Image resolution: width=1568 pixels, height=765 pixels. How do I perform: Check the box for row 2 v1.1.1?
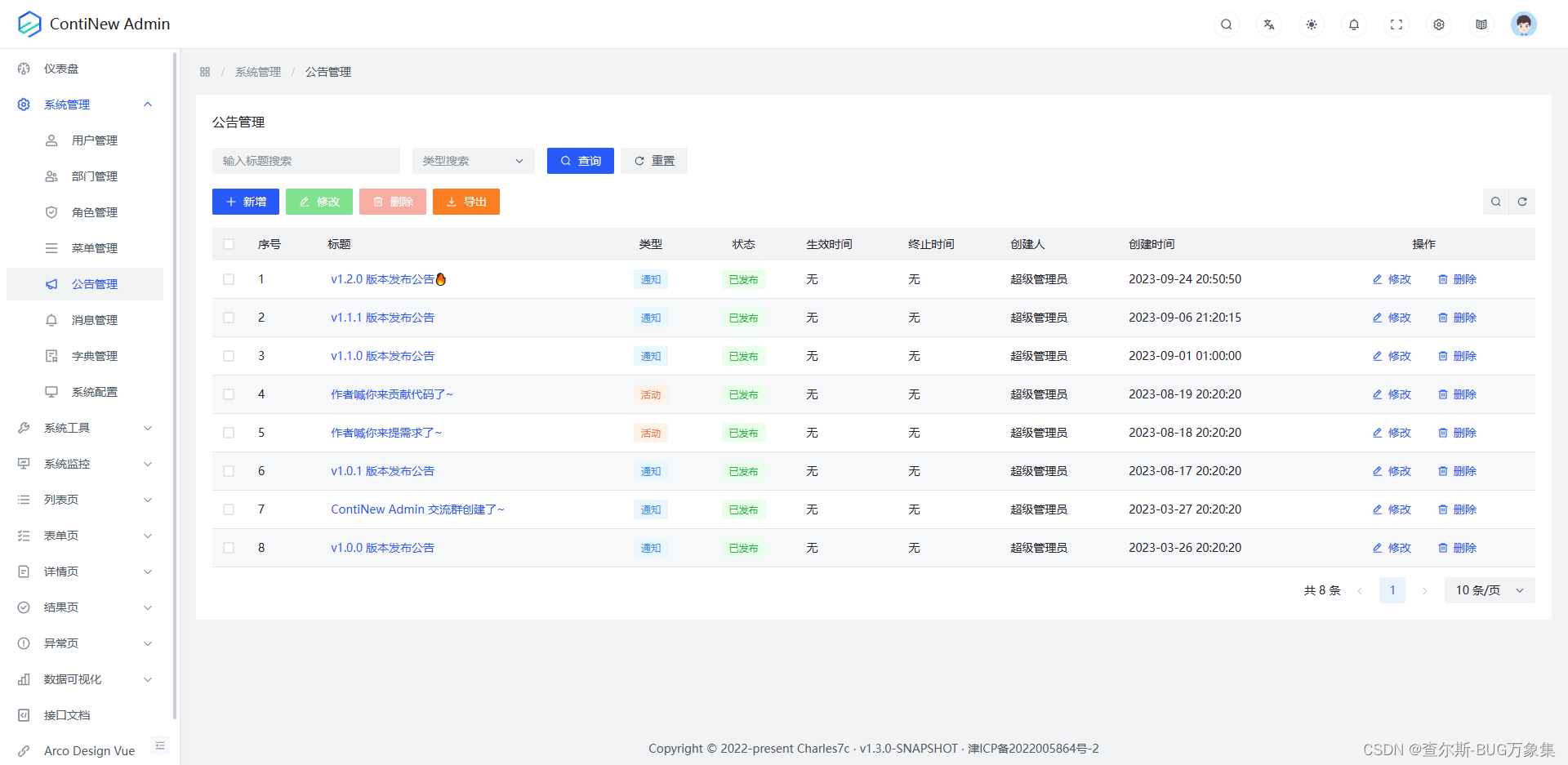229,318
